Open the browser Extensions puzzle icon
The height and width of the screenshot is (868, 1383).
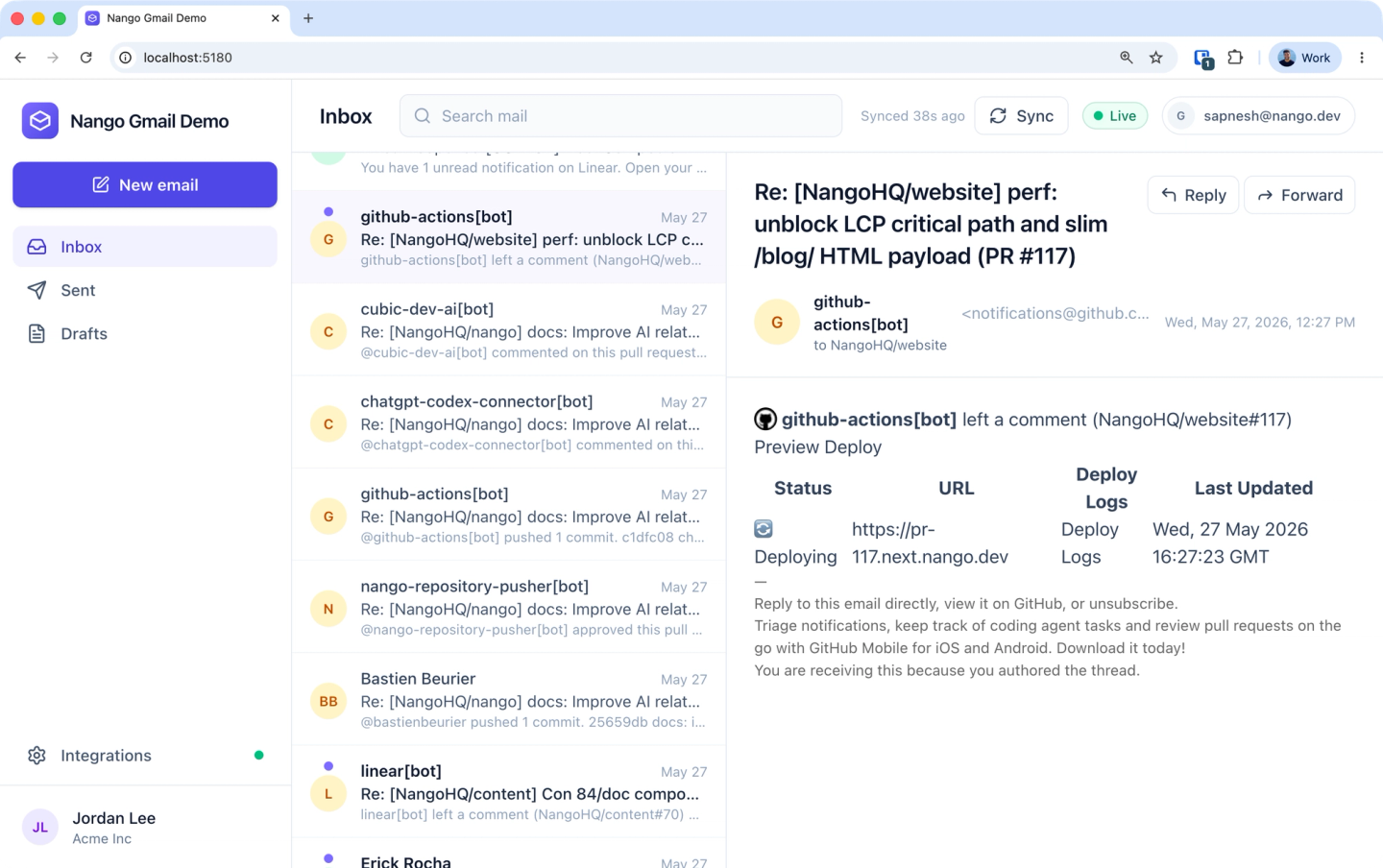(1235, 58)
